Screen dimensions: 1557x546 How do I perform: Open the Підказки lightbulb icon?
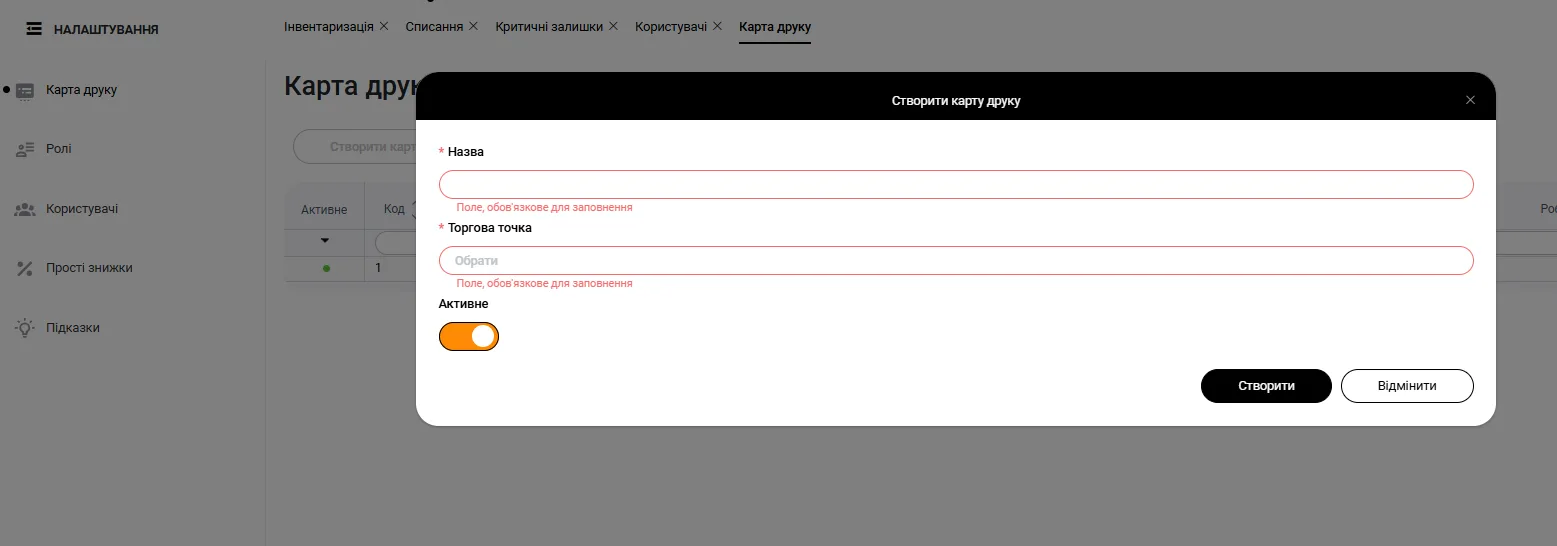coord(25,328)
